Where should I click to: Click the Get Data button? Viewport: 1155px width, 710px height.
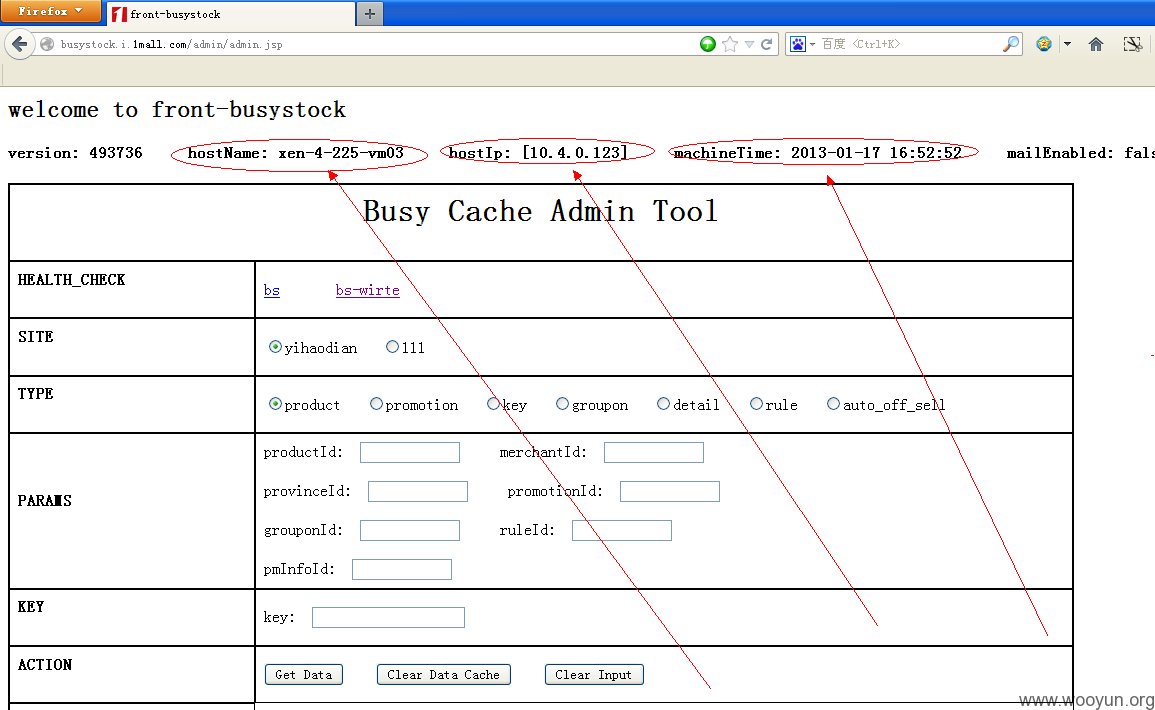click(x=303, y=675)
